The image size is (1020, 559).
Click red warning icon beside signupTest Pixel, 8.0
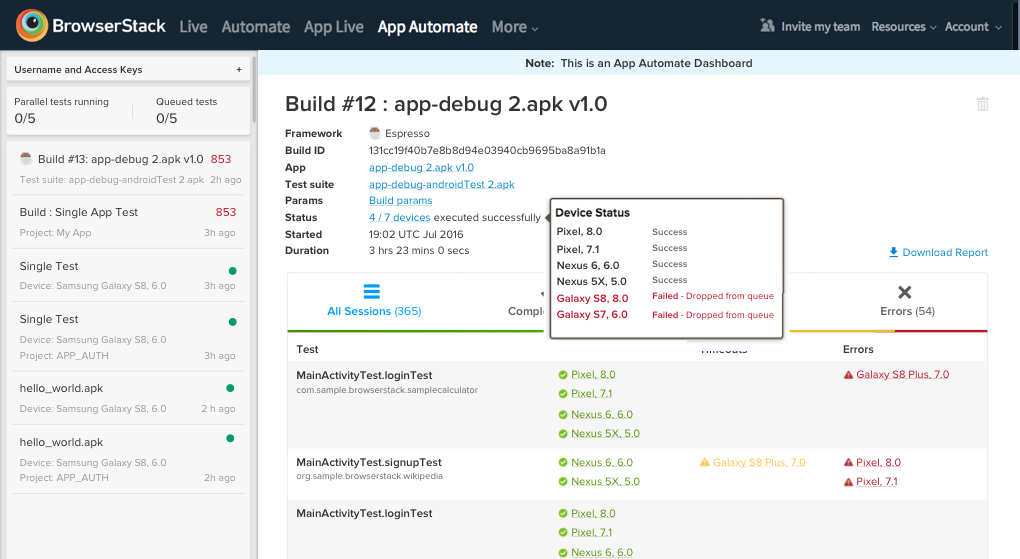pos(848,462)
